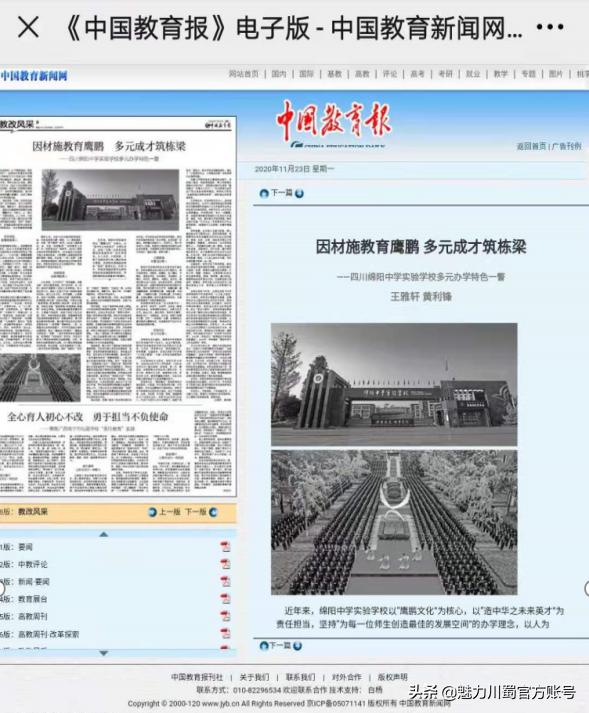Click the 下一版 next page arrow icon

pyautogui.click(x=213, y=512)
